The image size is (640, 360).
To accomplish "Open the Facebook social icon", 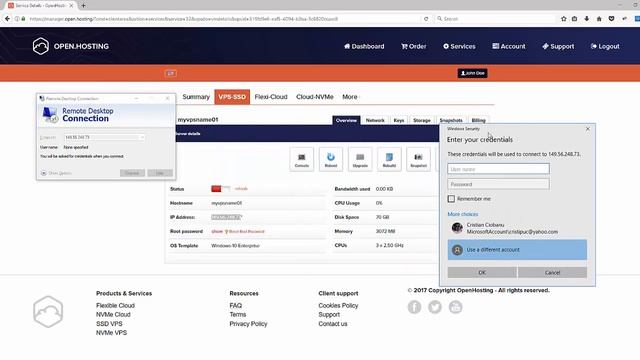I will (414, 307).
